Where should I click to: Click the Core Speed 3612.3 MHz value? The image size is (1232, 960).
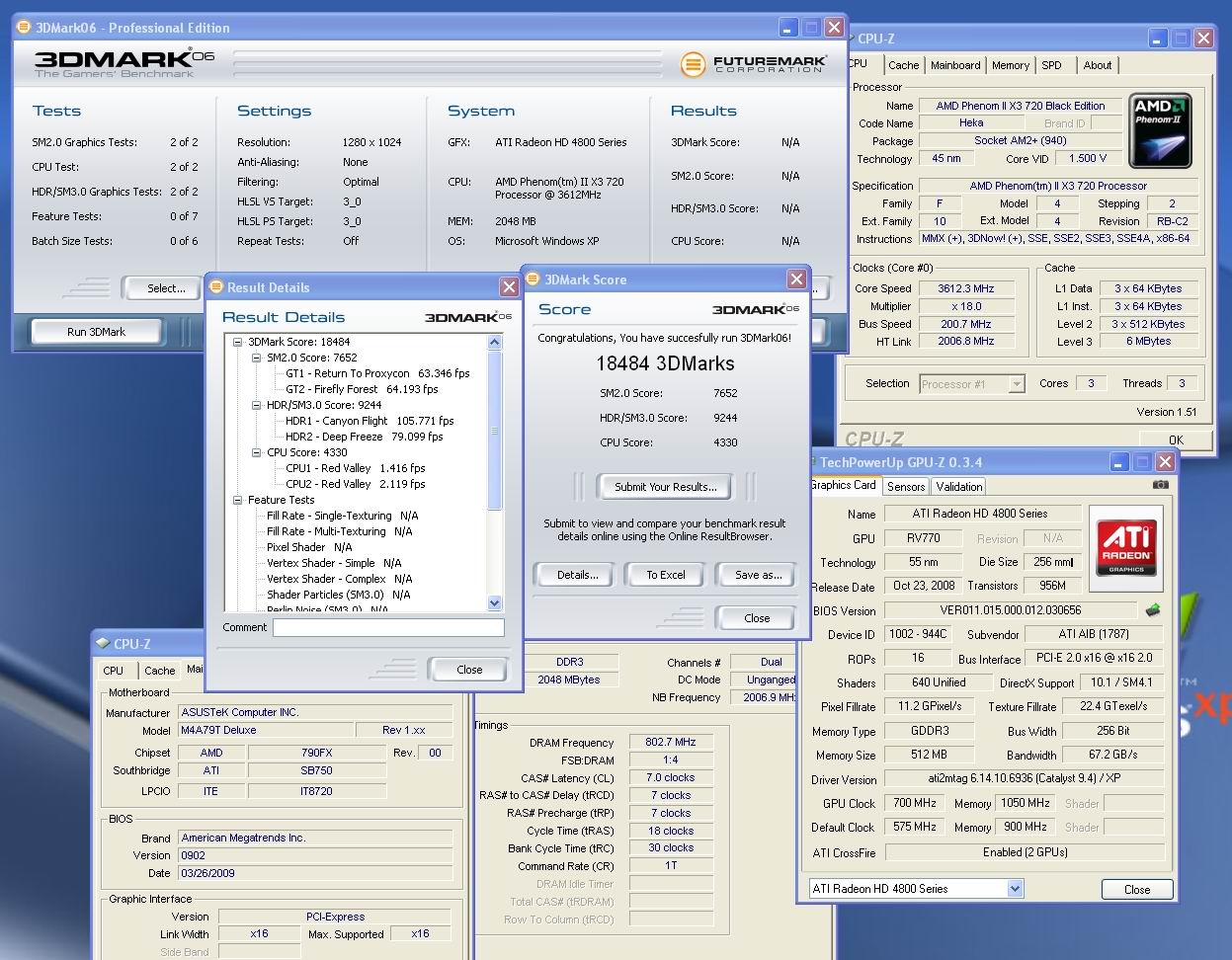pos(965,288)
